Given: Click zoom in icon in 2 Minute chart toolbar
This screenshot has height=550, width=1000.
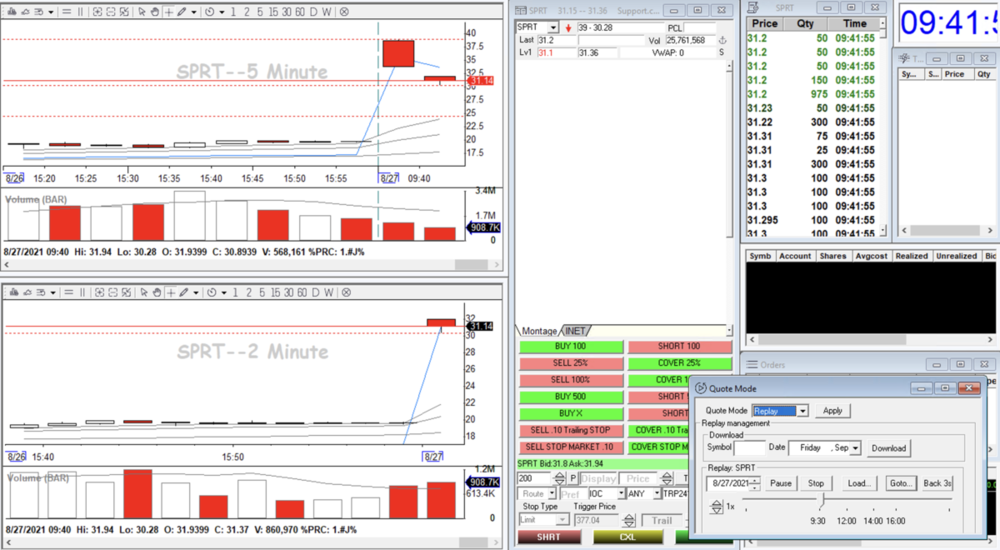Looking at the screenshot, I should pos(99,292).
